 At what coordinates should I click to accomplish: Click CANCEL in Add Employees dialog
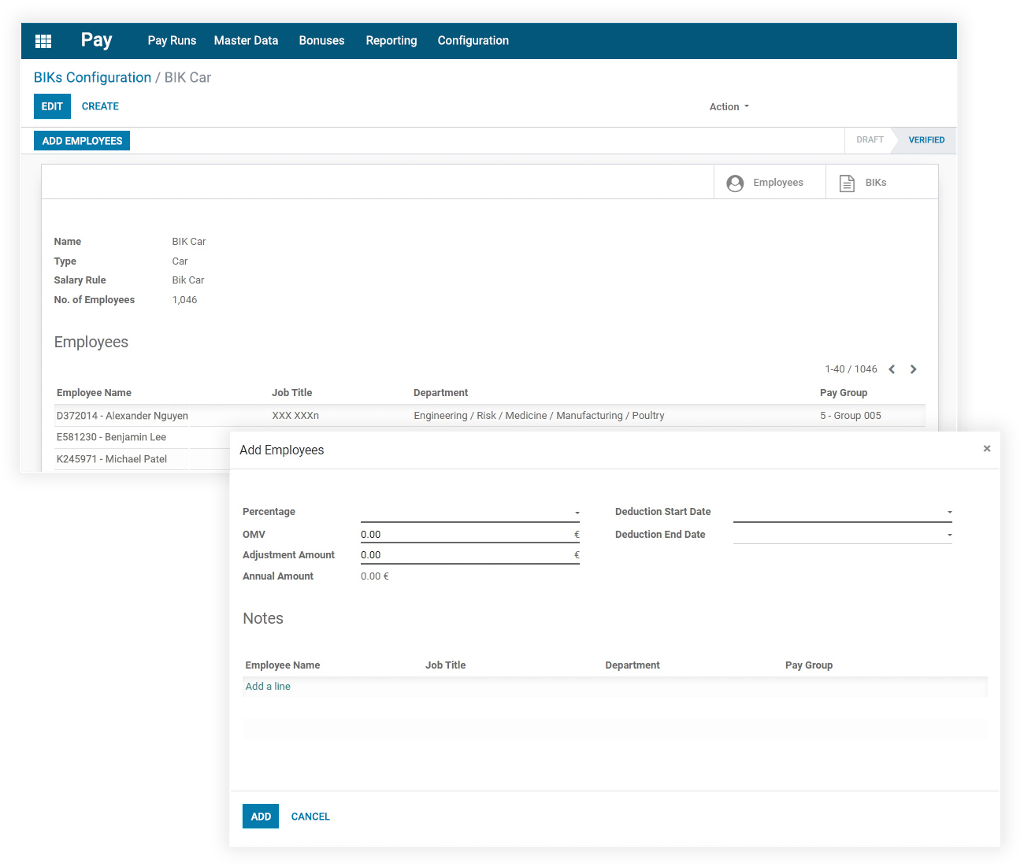[310, 817]
